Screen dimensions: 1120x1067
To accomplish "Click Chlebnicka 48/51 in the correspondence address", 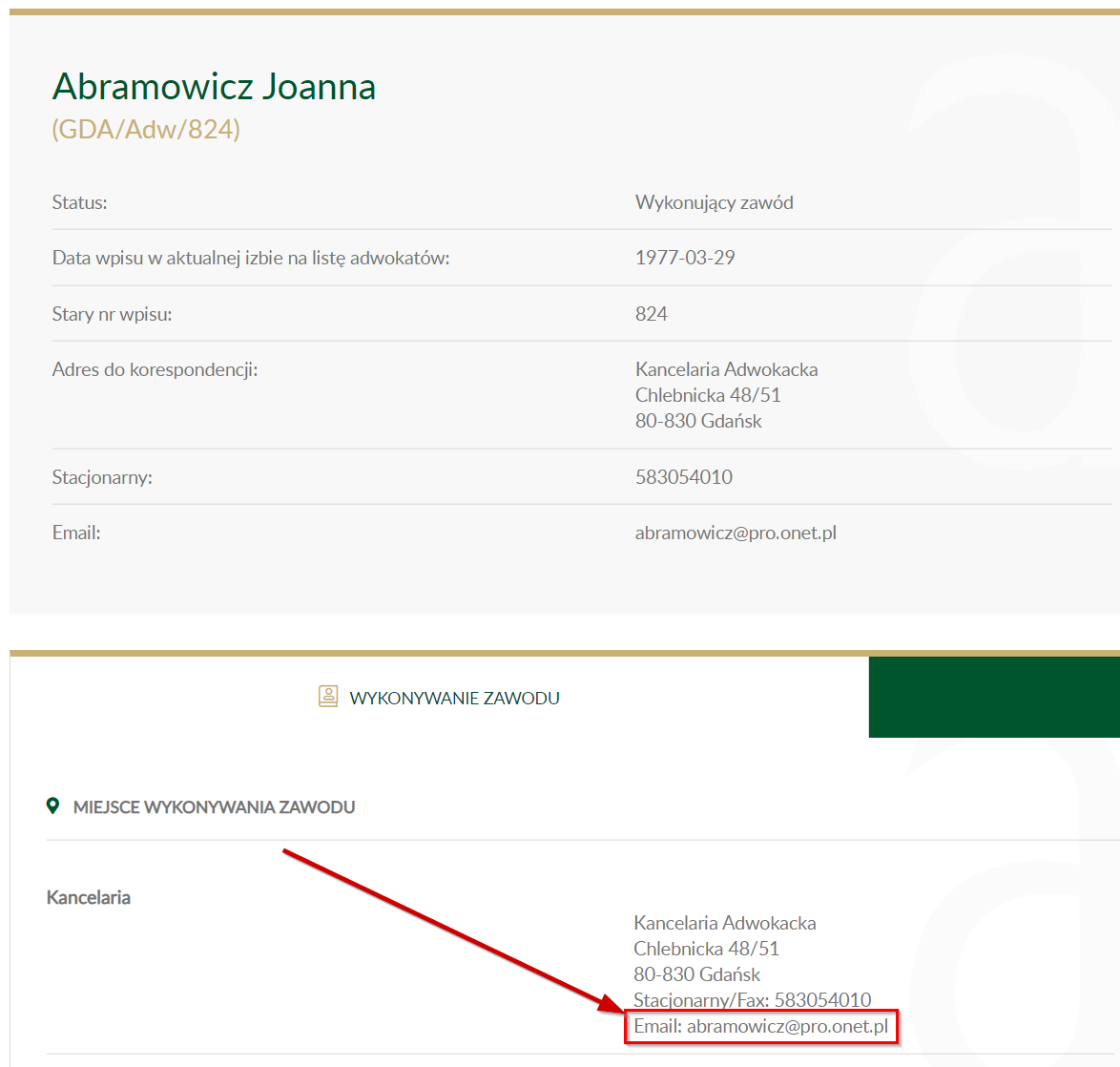I will [708, 395].
